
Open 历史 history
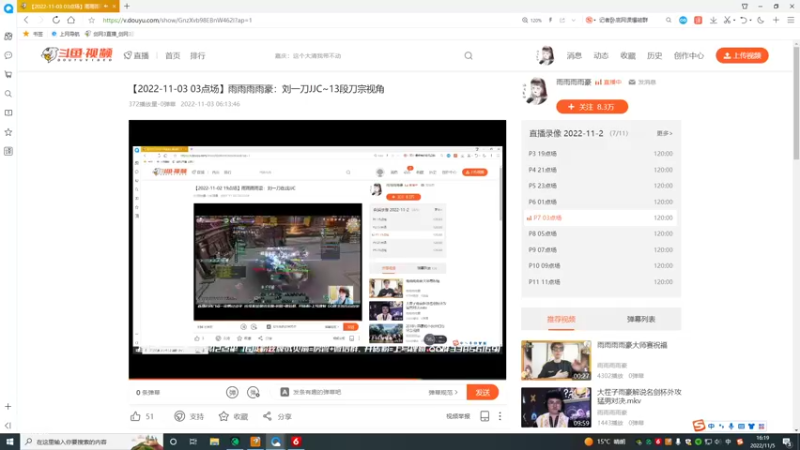[654, 56]
